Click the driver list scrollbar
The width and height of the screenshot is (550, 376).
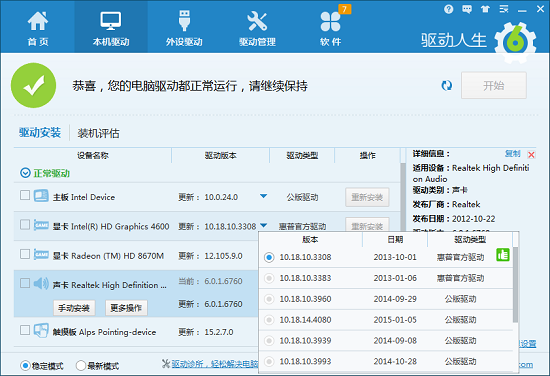403,196
